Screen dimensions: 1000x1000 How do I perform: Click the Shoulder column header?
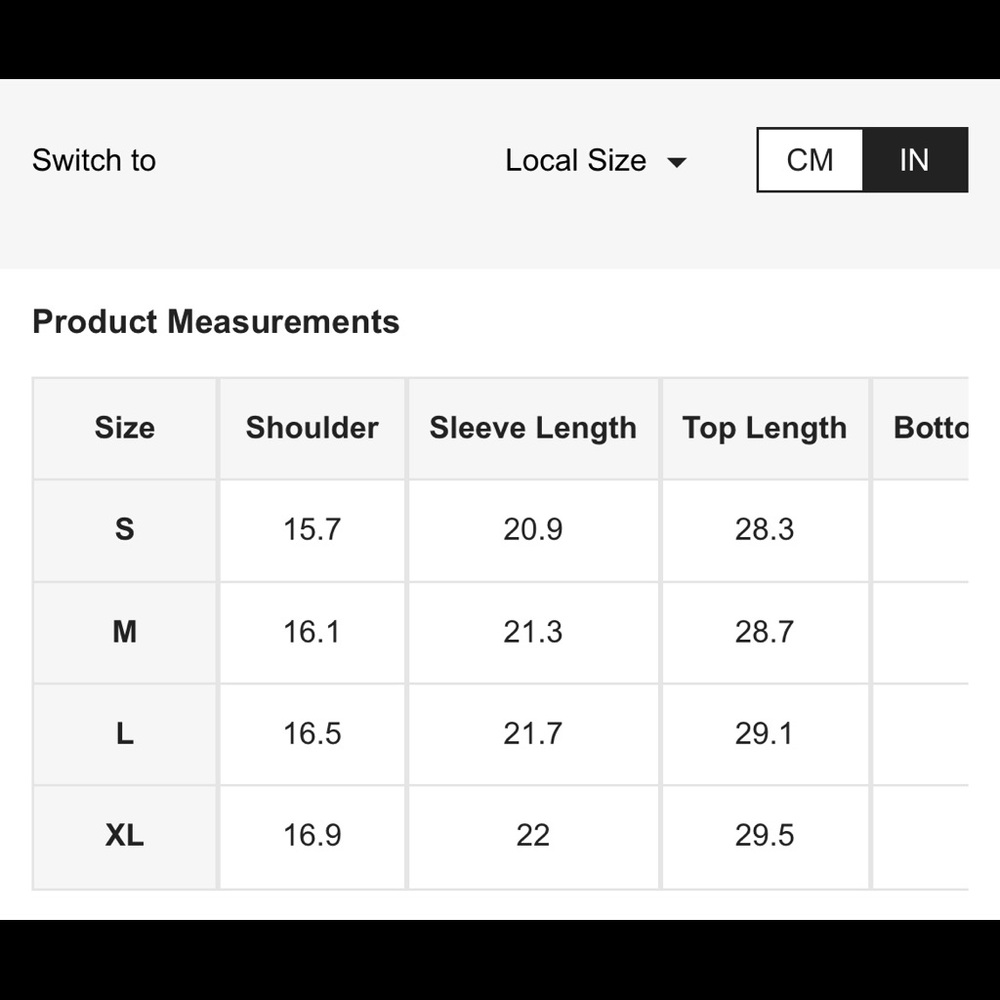312,428
